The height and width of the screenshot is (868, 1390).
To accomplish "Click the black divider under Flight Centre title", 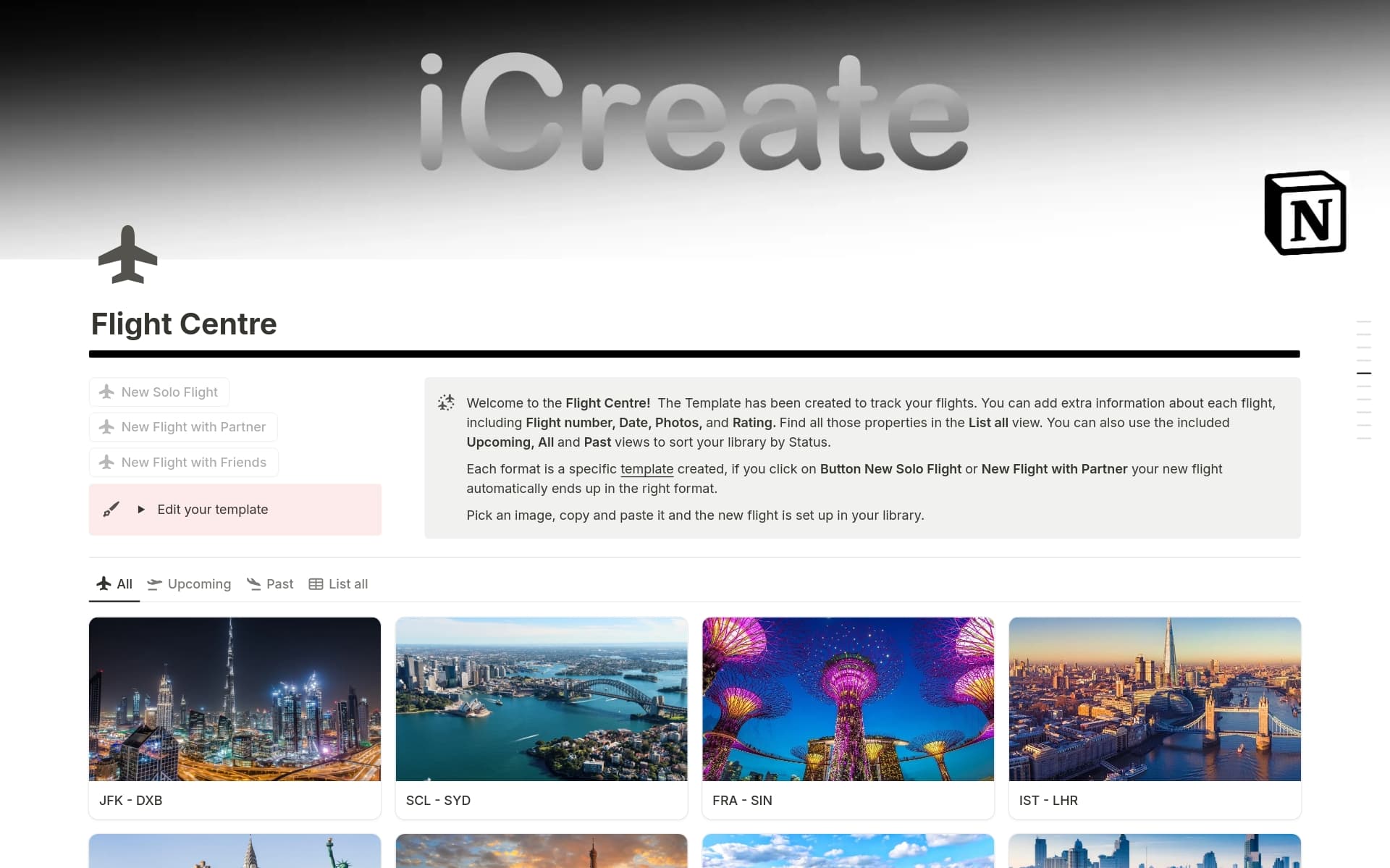I will (x=694, y=354).
